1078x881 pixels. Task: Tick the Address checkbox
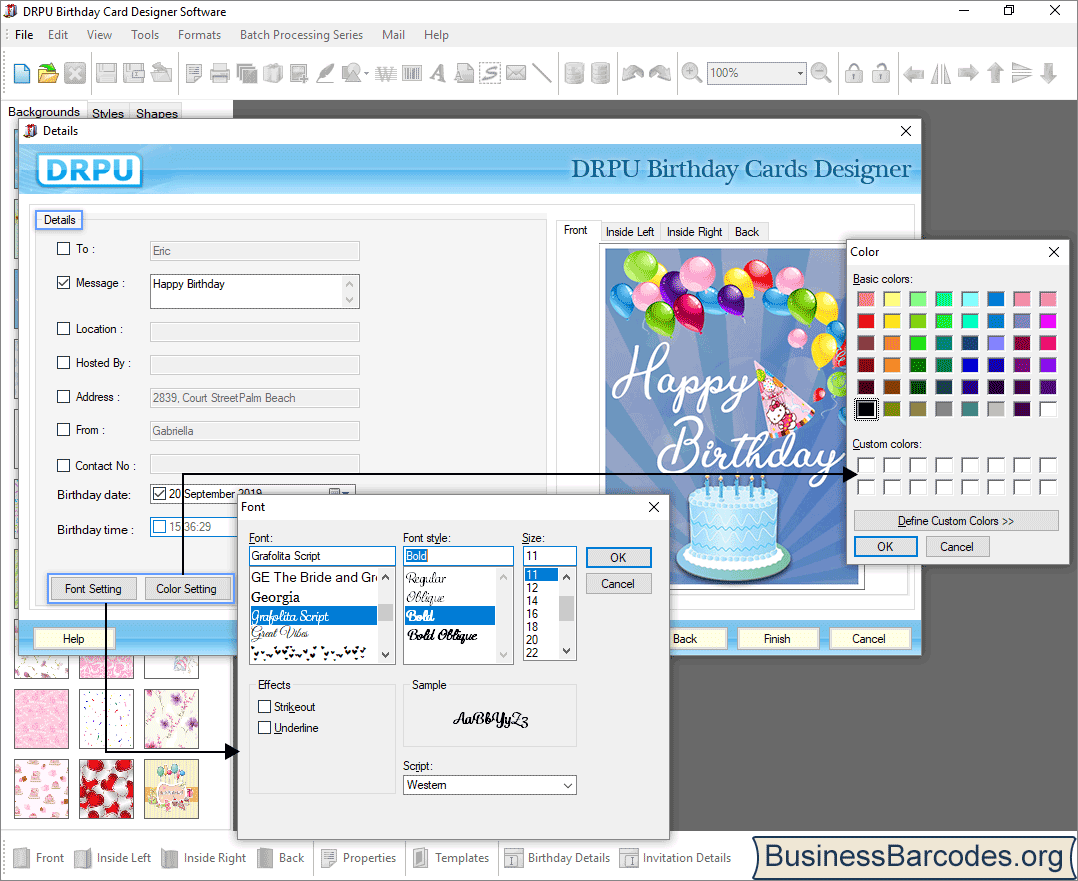coord(63,397)
